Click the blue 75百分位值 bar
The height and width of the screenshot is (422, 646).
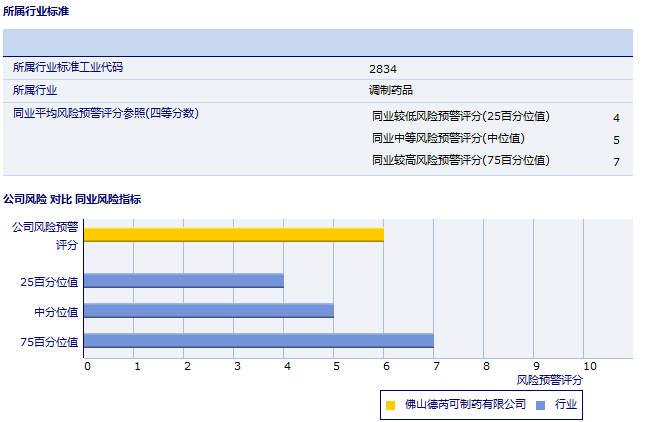pyautogui.click(x=258, y=341)
